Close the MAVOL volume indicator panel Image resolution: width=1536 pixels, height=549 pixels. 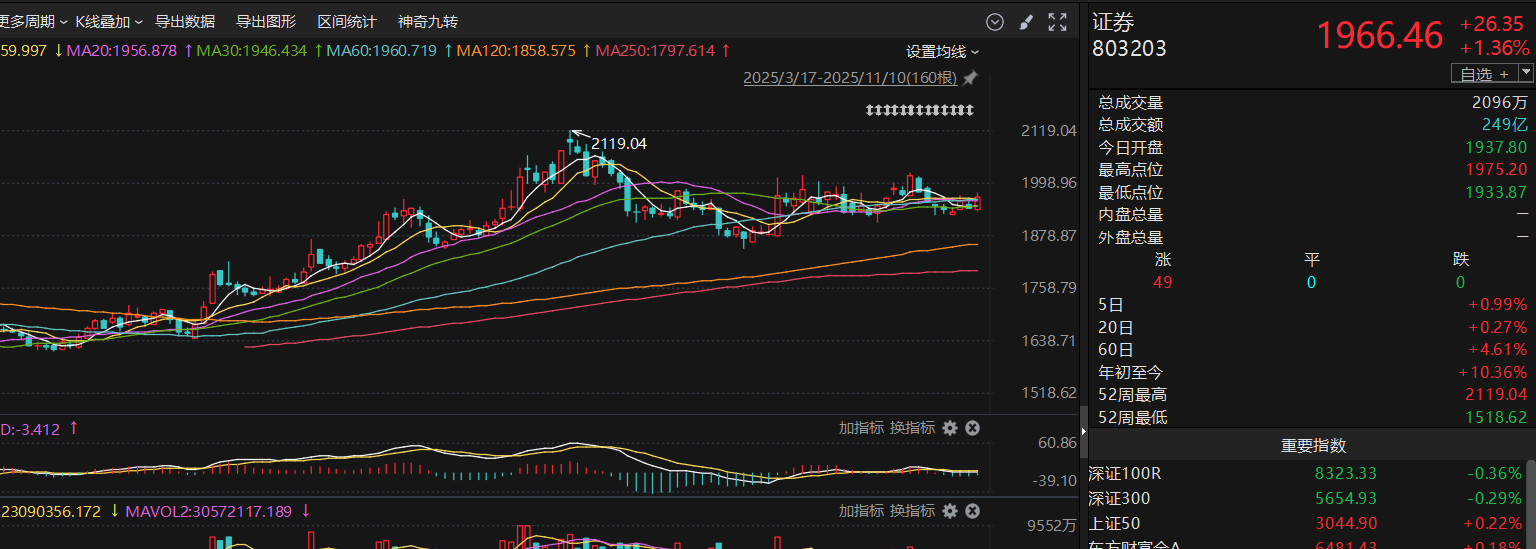[x=972, y=511]
